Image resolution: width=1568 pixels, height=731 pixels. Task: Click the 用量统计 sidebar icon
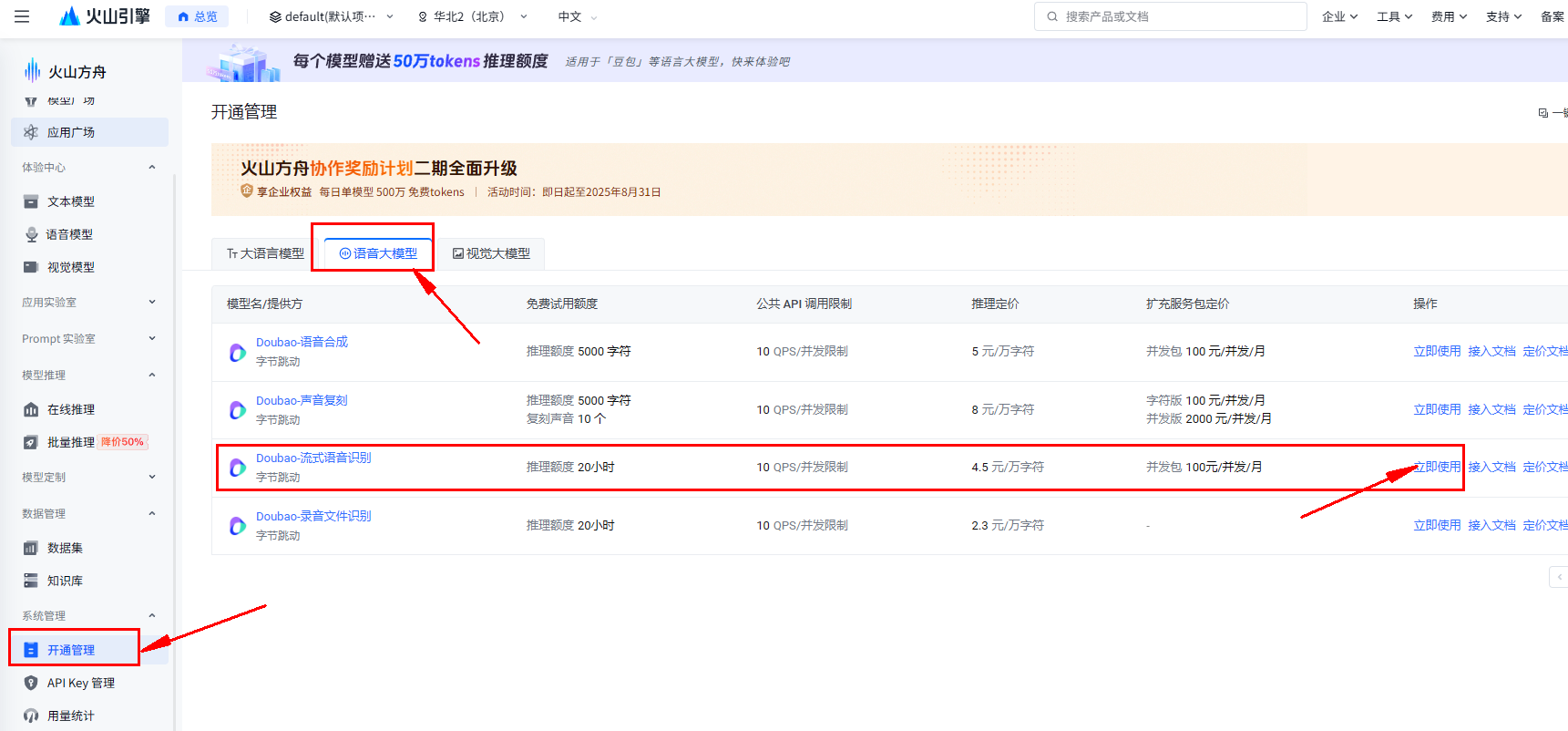pos(31,716)
